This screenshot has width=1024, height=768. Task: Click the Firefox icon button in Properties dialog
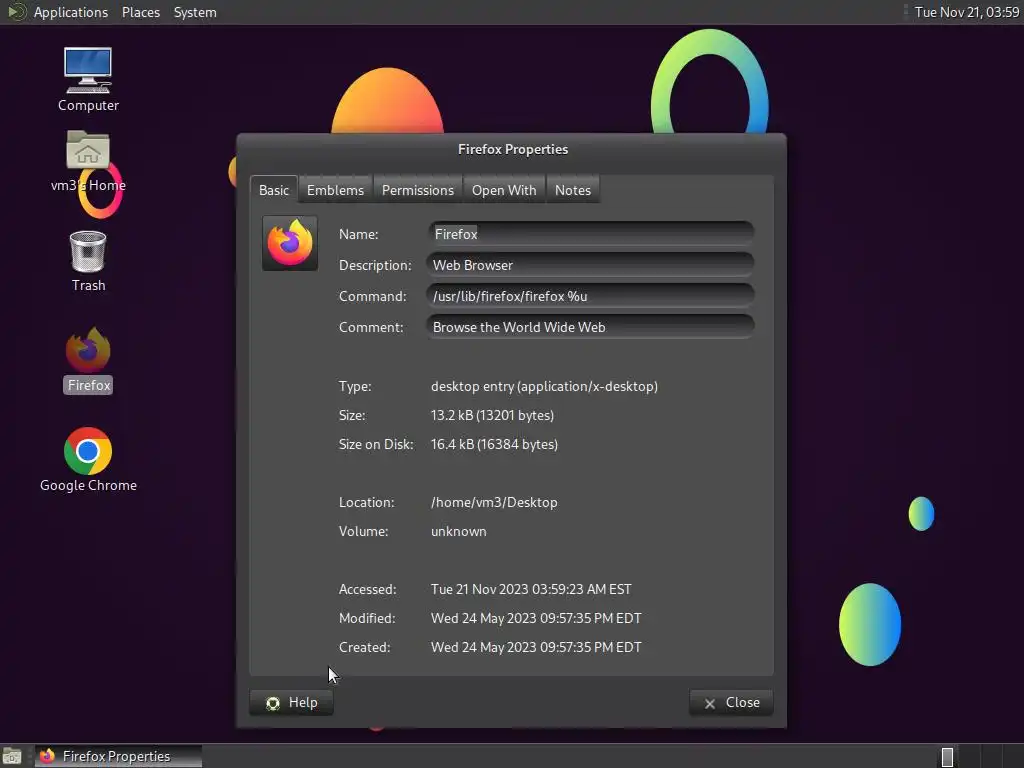[290, 244]
